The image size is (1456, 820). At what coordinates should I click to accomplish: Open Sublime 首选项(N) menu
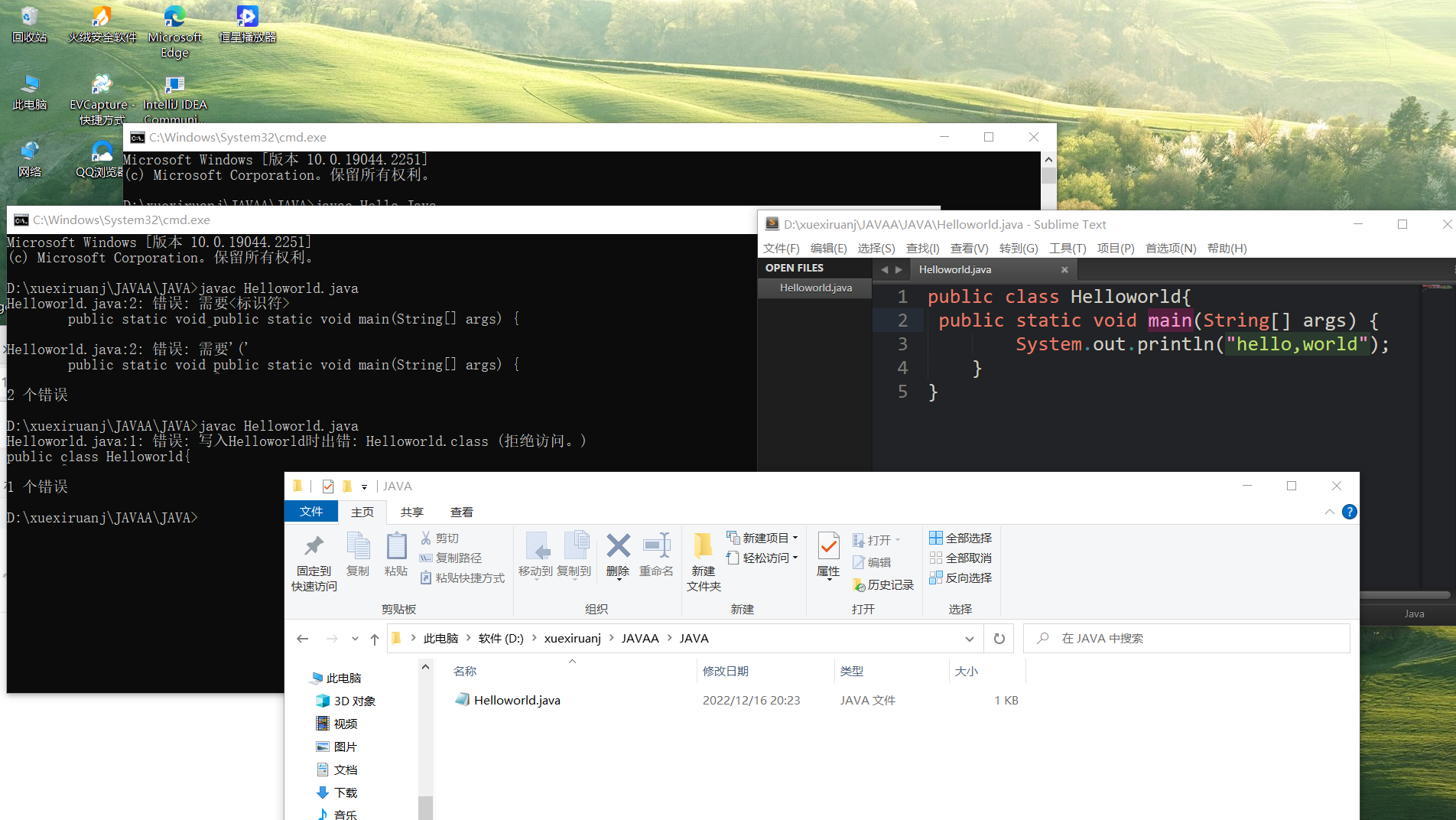1170,248
